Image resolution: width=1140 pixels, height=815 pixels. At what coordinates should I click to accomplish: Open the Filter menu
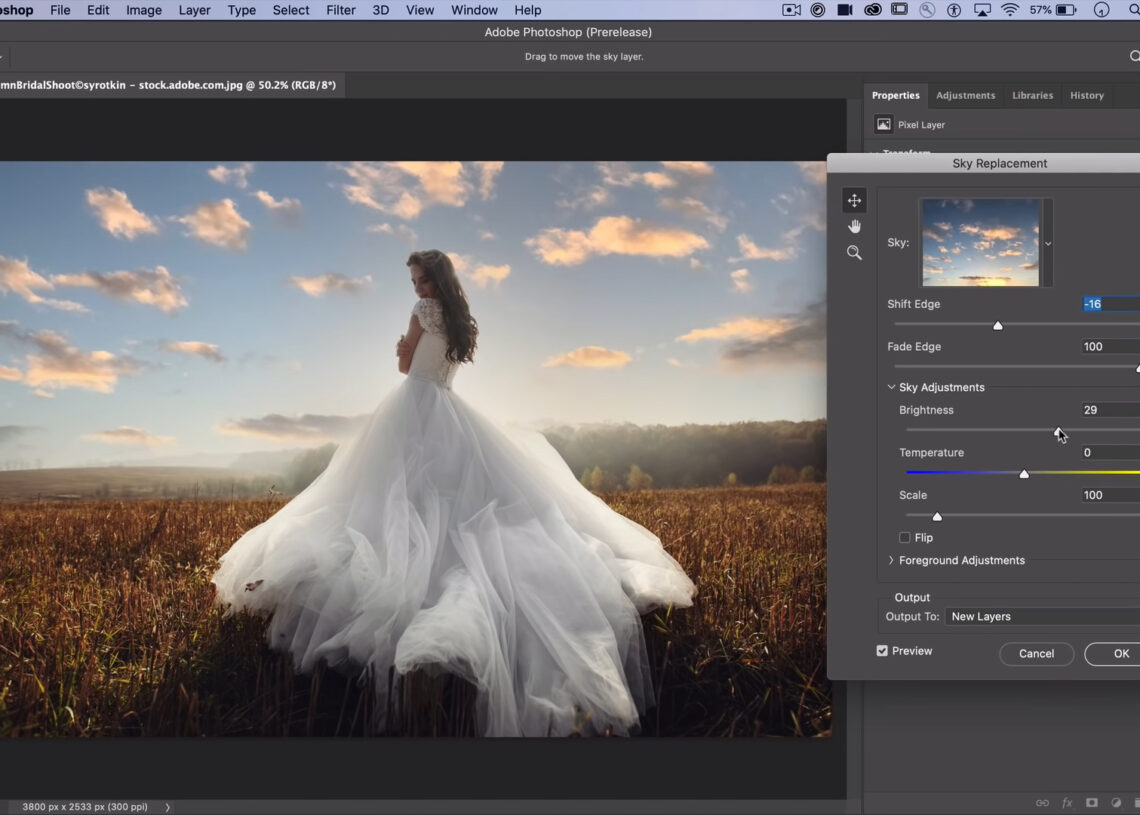[x=340, y=10]
